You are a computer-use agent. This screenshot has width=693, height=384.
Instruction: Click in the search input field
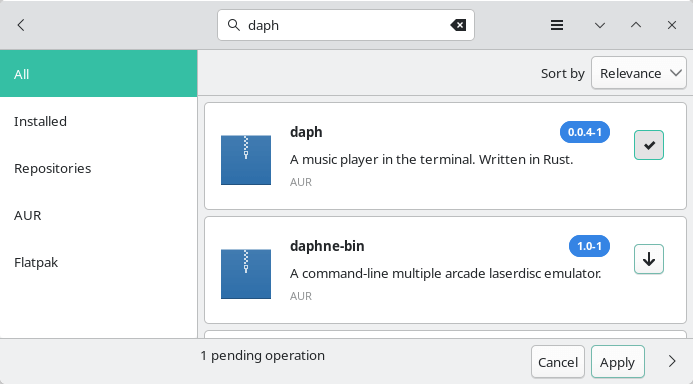point(346,25)
